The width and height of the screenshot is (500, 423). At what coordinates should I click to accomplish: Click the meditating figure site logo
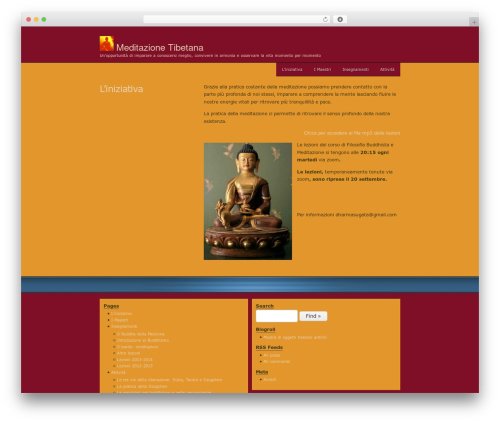point(107,44)
